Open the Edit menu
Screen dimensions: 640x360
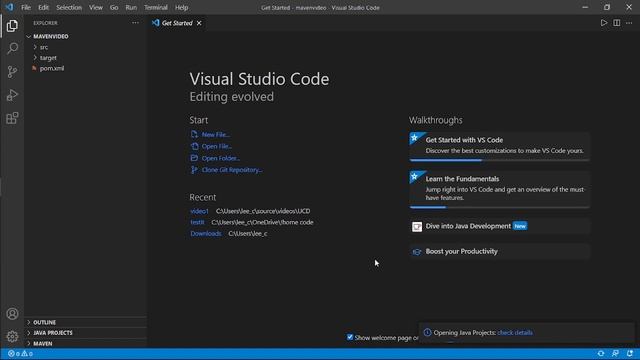point(43,7)
